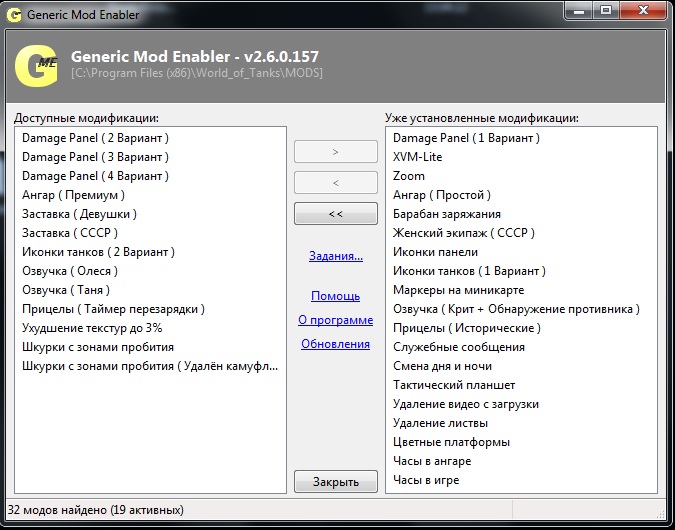Image resolution: width=675 pixels, height=530 pixels.
Task: Close window with the red X button
Action: pyautogui.click(x=644, y=10)
